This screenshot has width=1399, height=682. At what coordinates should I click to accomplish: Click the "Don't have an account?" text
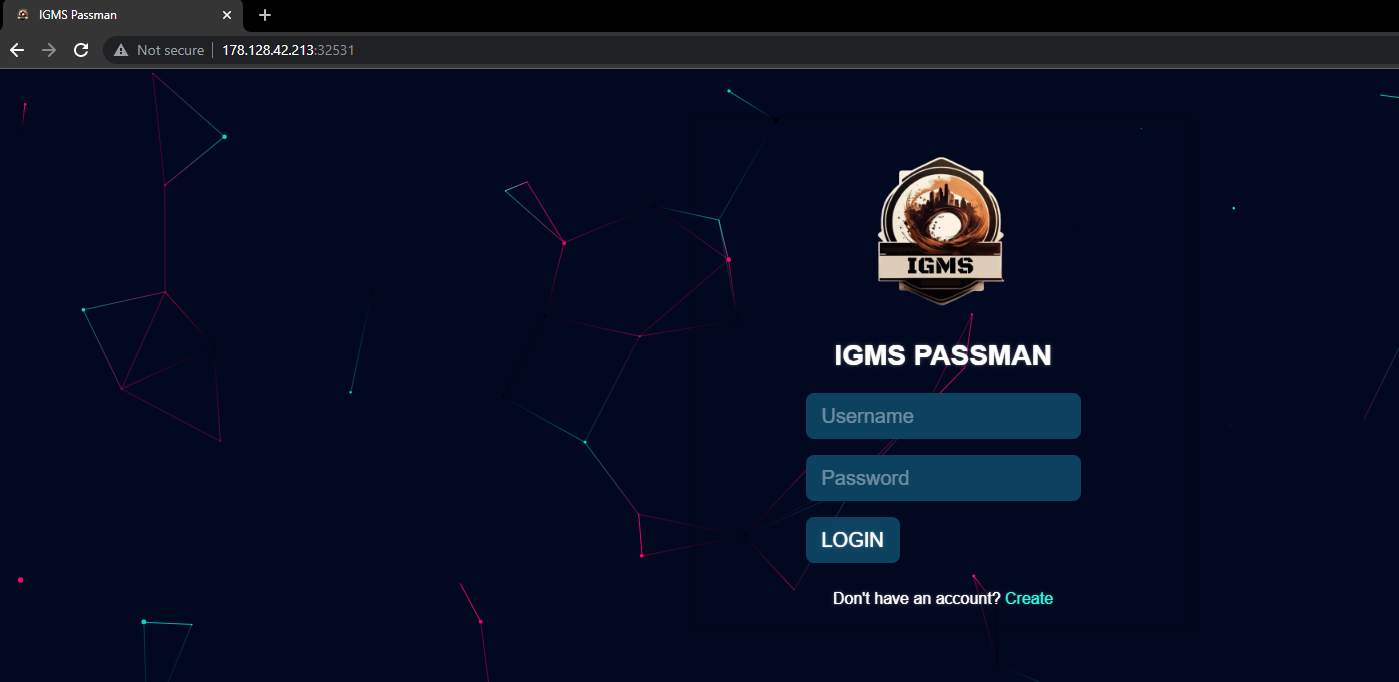916,598
